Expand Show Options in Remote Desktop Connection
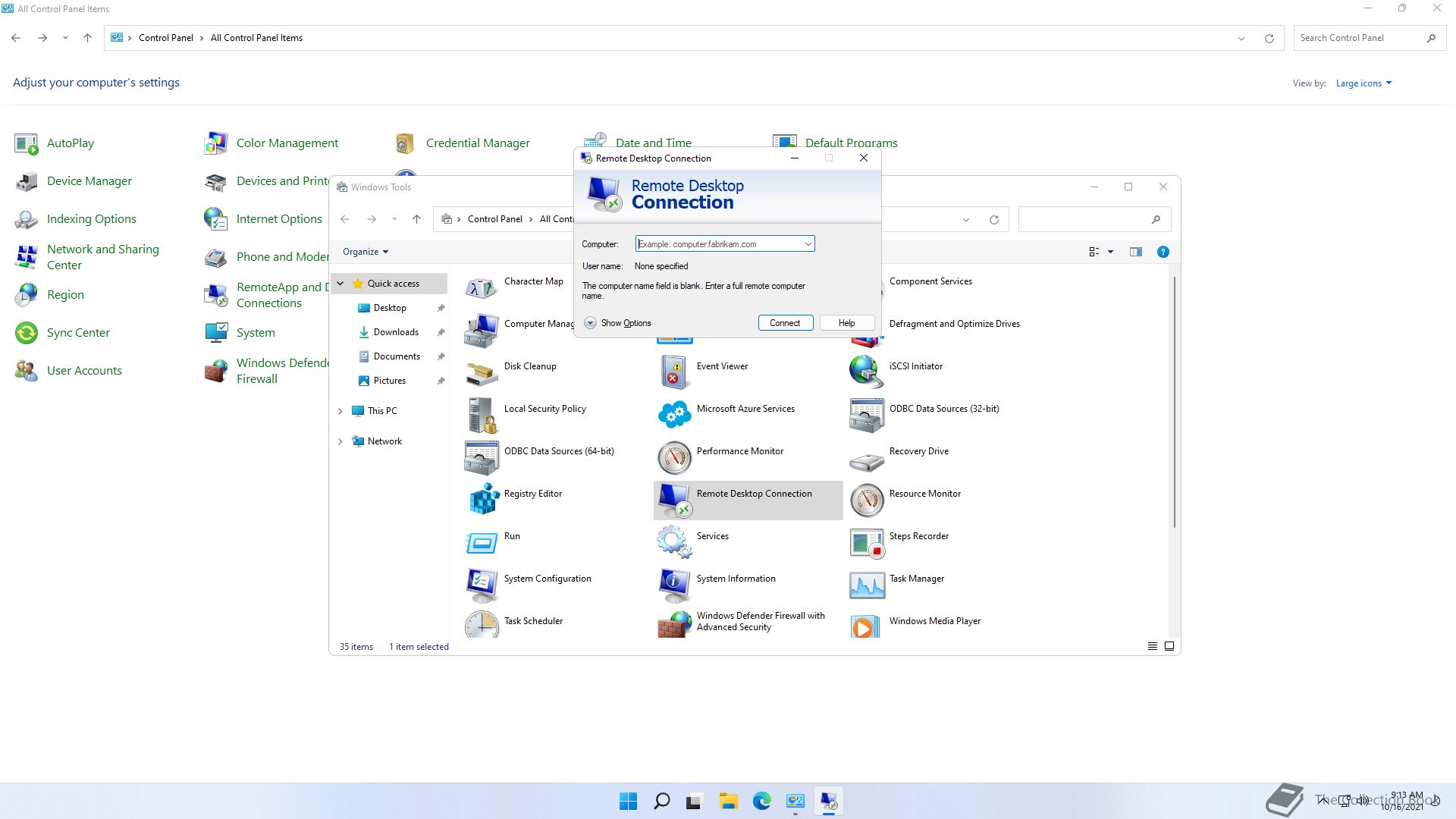1456x819 pixels. pos(618,323)
